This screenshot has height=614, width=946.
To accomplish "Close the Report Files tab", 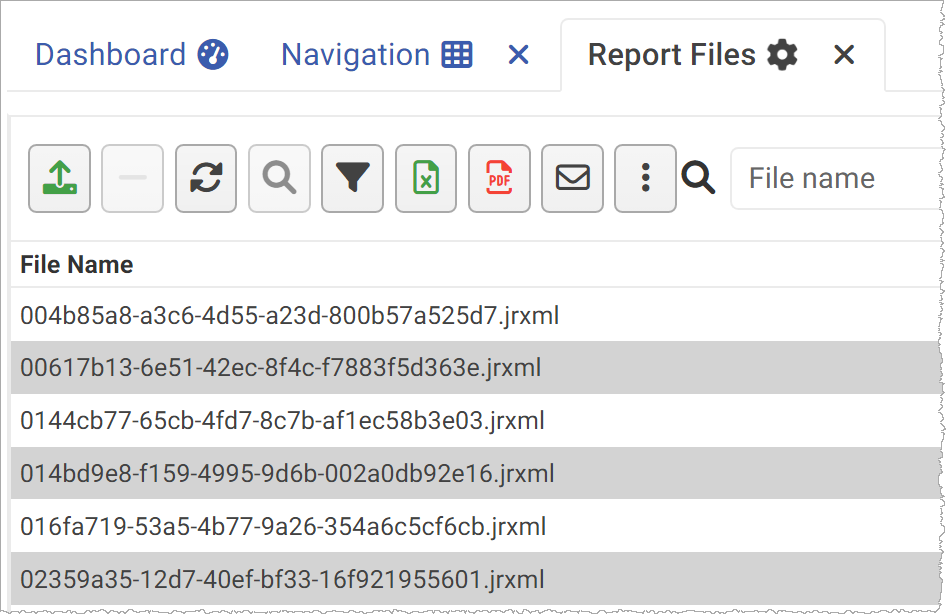I will (x=844, y=55).
